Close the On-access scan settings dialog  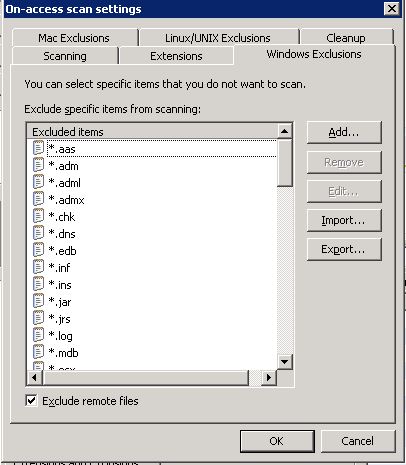pyautogui.click(x=392, y=8)
